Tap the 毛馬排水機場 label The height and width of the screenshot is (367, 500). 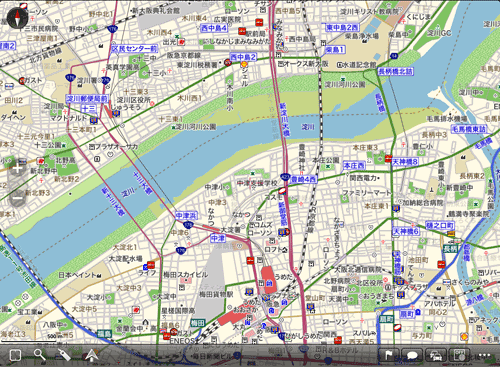[x=447, y=118]
